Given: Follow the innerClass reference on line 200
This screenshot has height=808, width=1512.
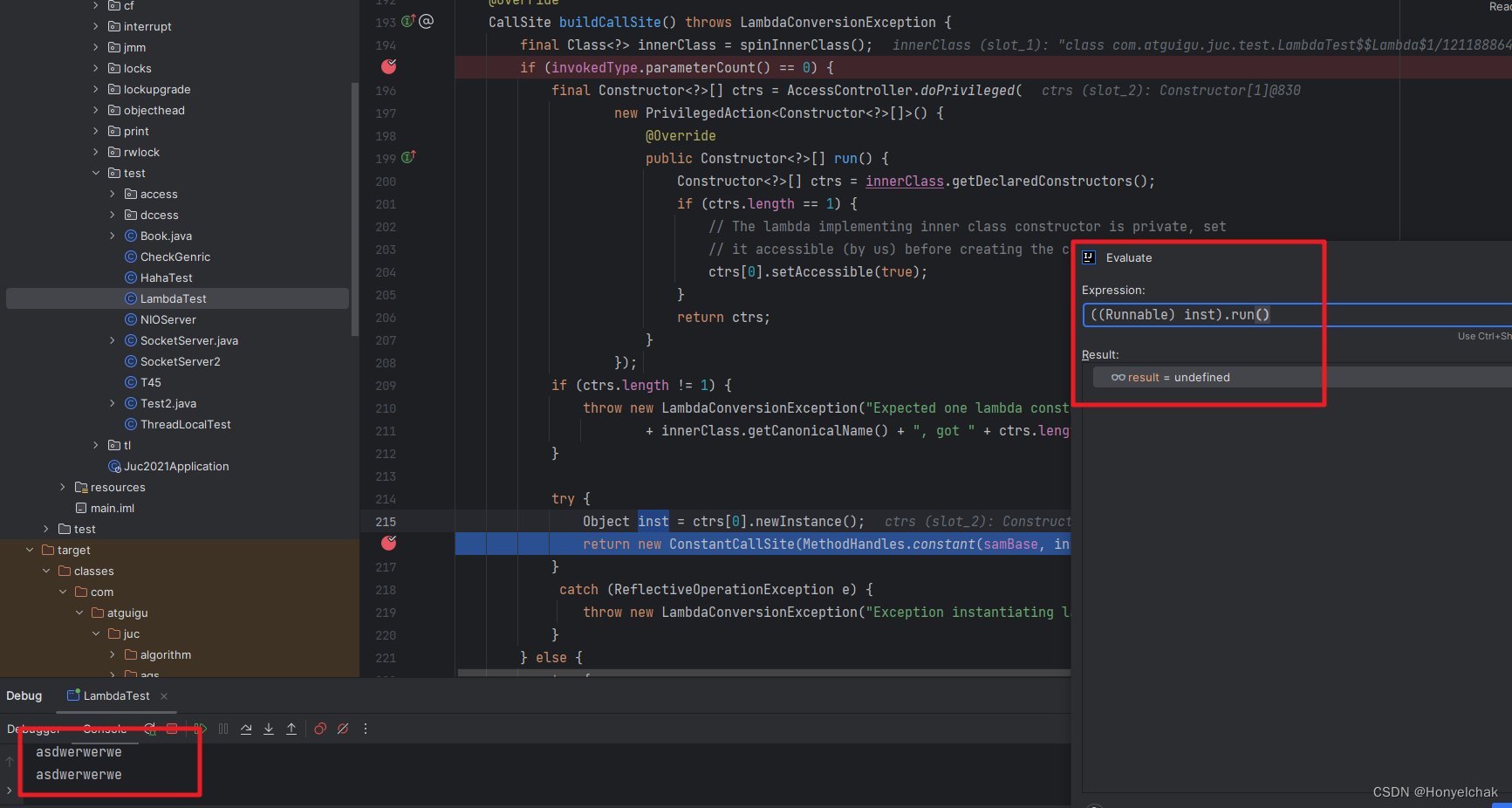Looking at the screenshot, I should coord(905,181).
